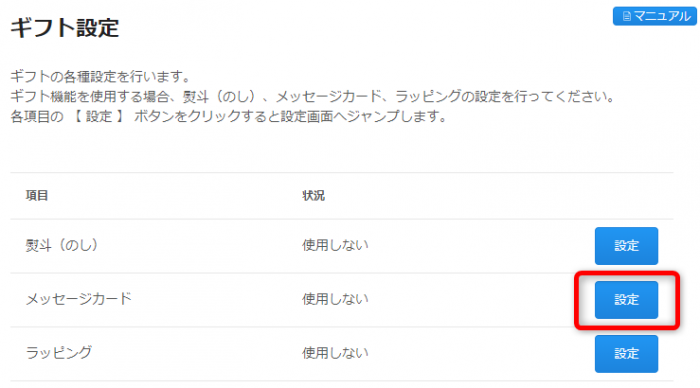700x388 pixels.
Task: Open the マニュアル manual button
Action: coord(654,16)
